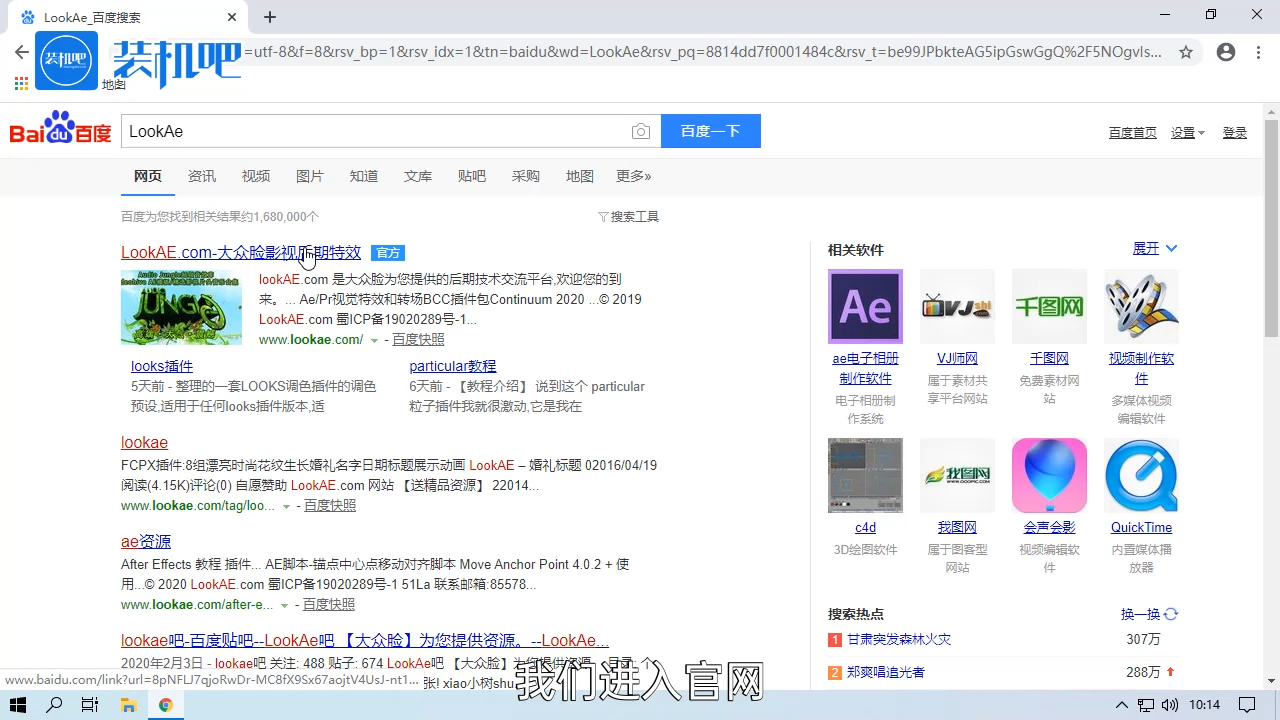Open File Explorer from the taskbar
This screenshot has height=720, width=1280.
[129, 705]
